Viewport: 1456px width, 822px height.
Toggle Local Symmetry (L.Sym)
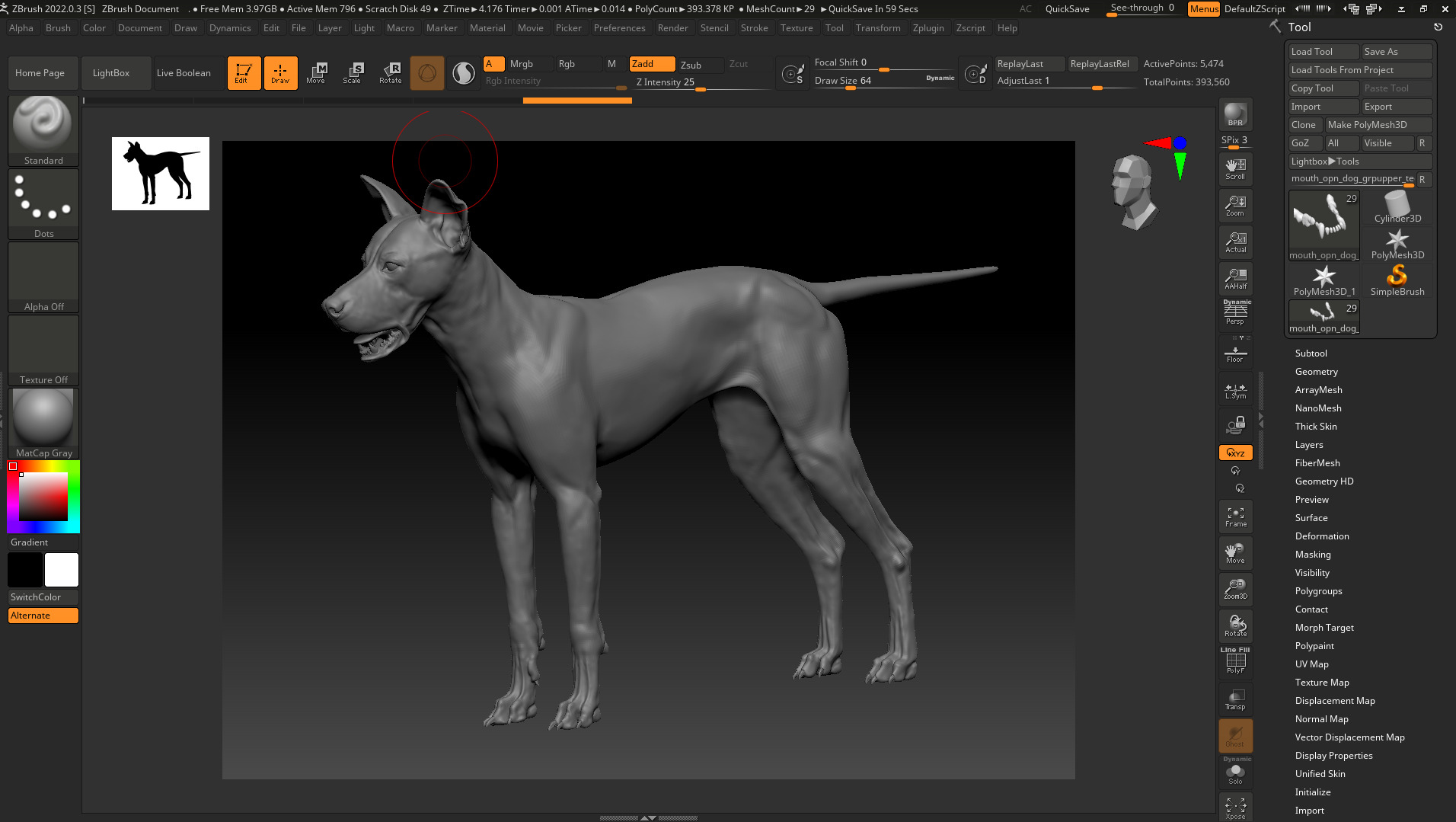pos(1235,390)
